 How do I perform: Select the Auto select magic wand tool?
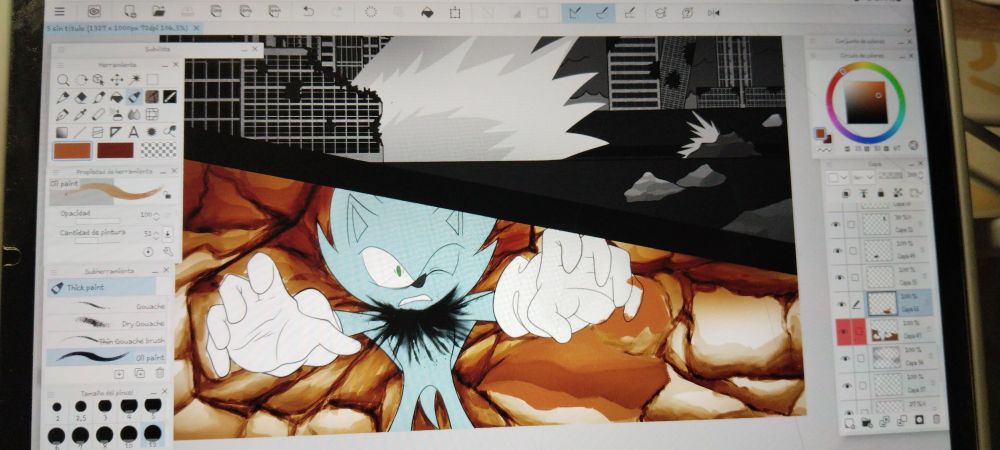[135, 80]
